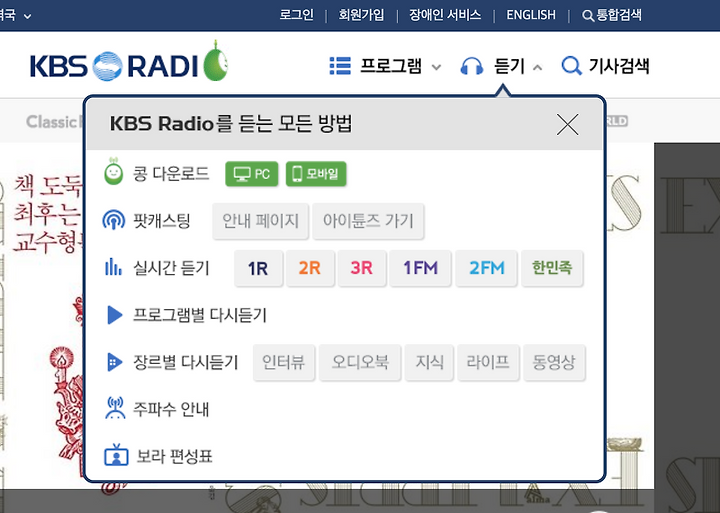This screenshot has width=720, height=513.
Task: Click the headphones listen icon
Action: (472, 66)
